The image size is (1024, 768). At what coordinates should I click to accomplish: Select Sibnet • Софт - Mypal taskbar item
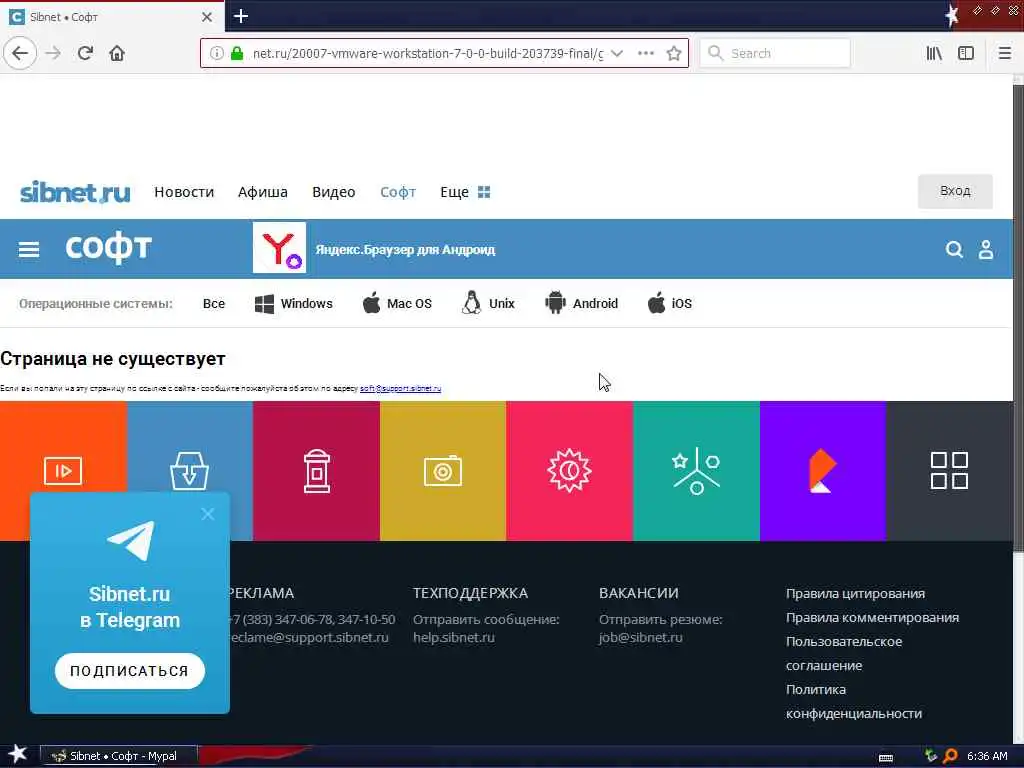(119, 756)
